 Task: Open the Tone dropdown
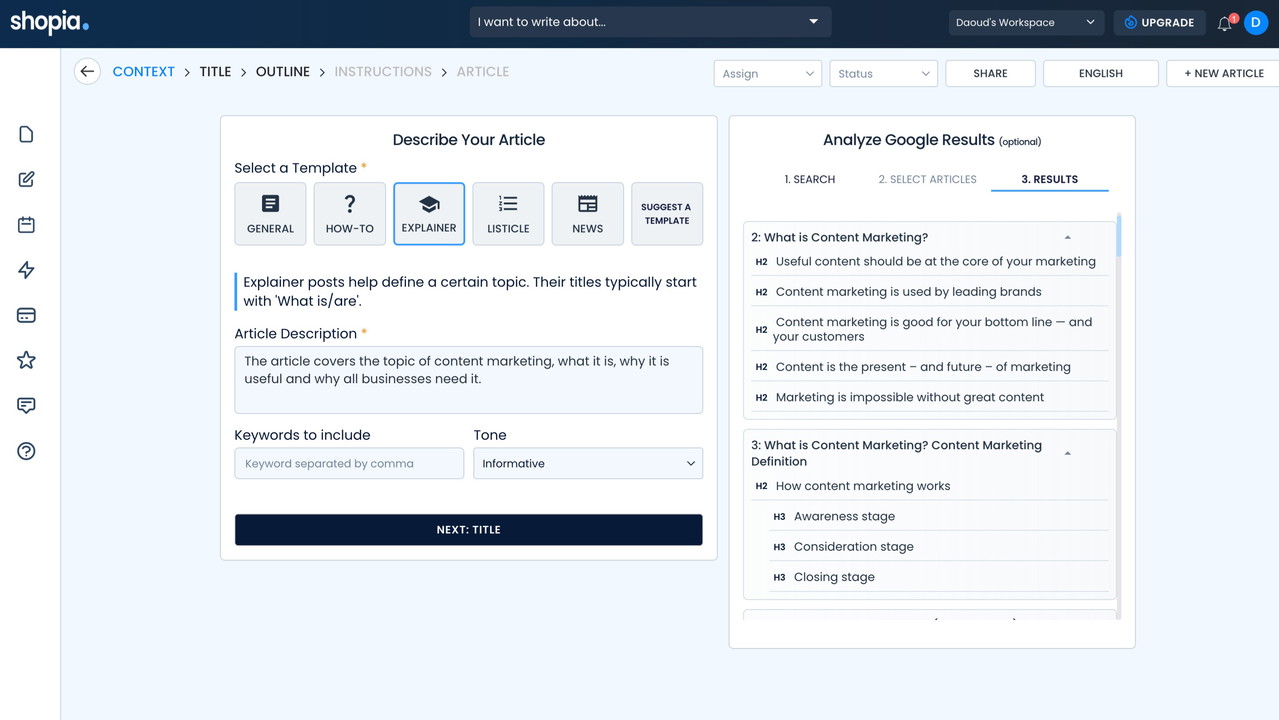pos(588,464)
